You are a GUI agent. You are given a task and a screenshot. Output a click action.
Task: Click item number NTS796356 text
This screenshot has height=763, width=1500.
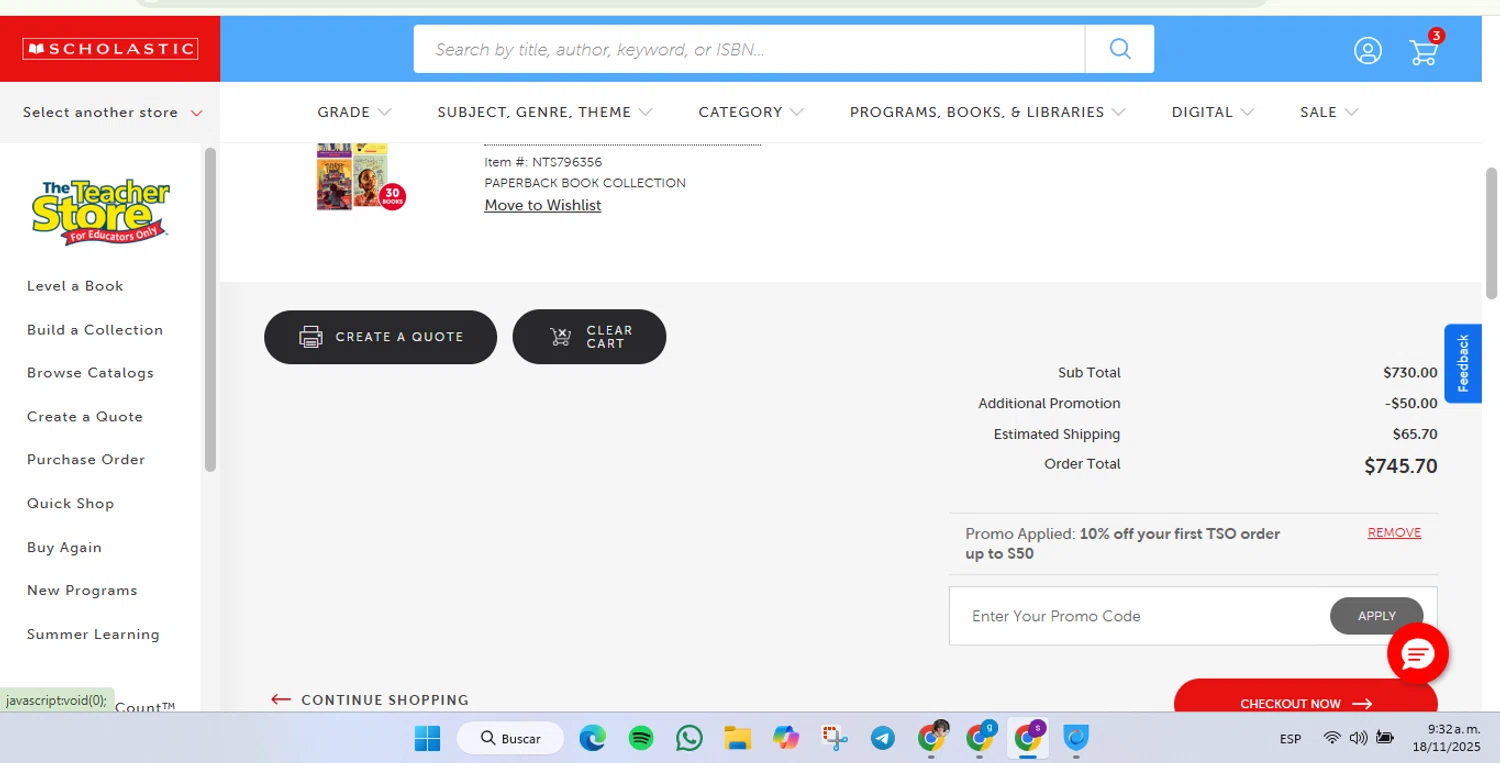[543, 162]
